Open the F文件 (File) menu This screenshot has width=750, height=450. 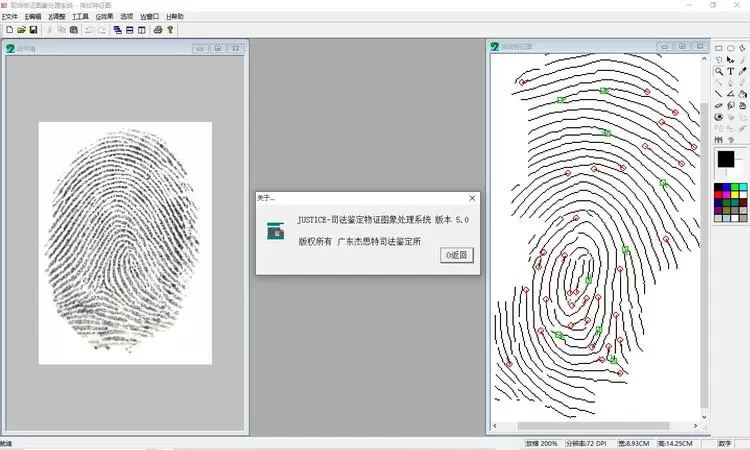(10, 17)
